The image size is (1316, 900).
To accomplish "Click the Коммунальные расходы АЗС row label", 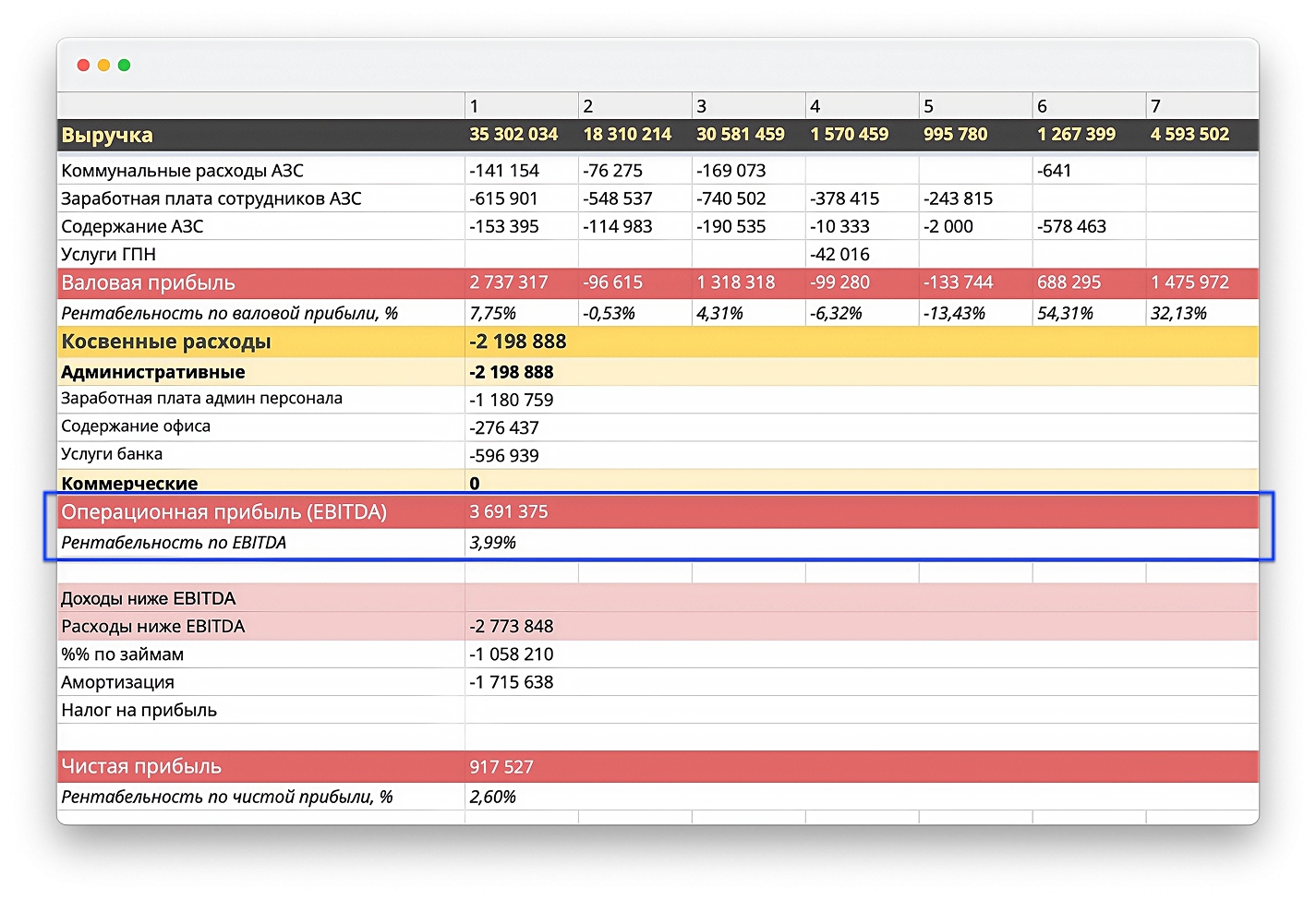I will click(182, 171).
